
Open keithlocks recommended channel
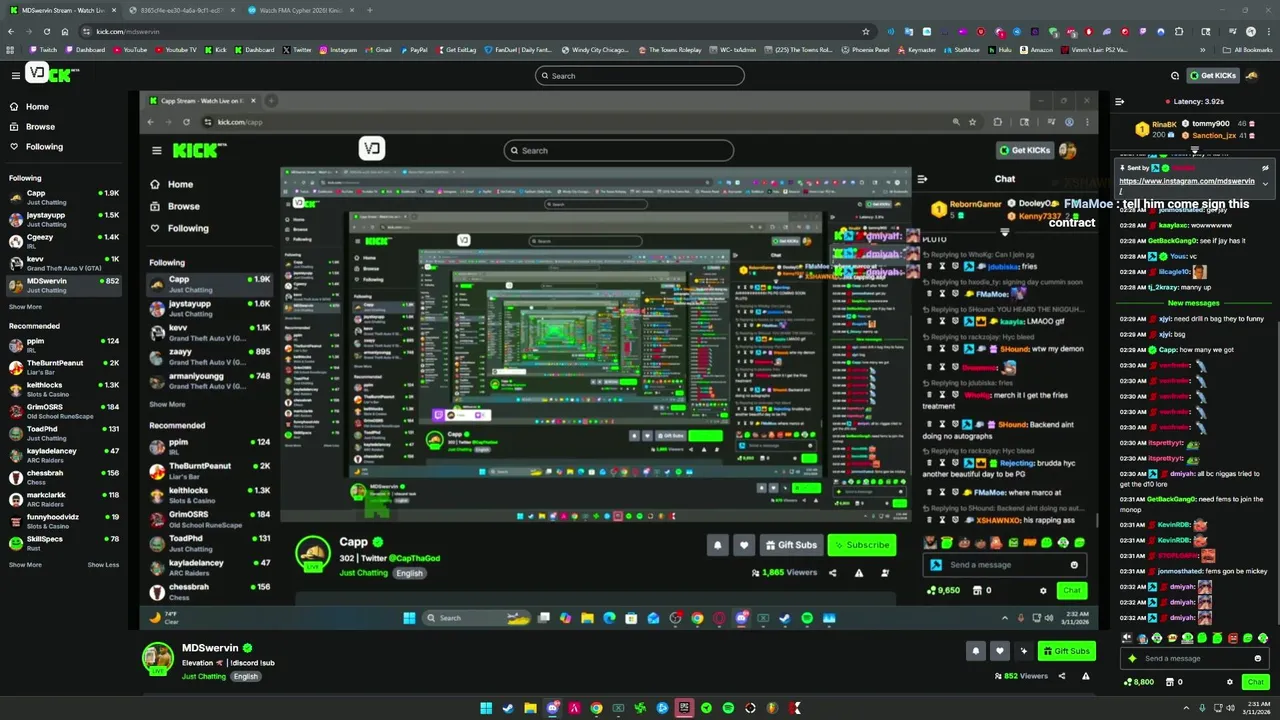[x=64, y=389]
